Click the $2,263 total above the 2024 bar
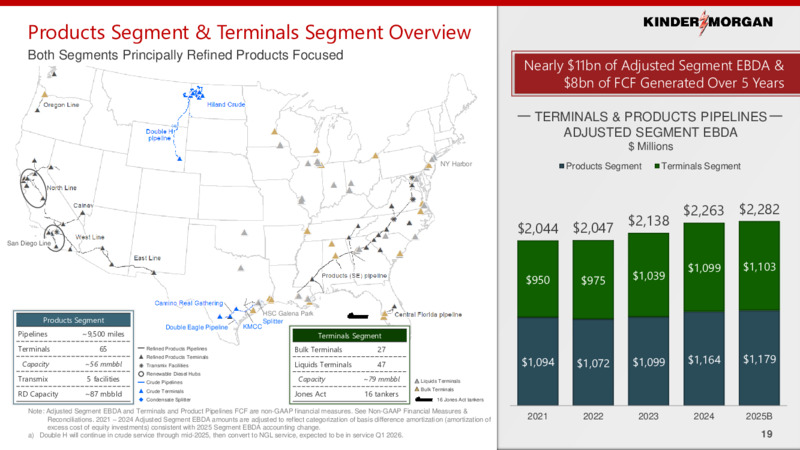 coord(704,210)
